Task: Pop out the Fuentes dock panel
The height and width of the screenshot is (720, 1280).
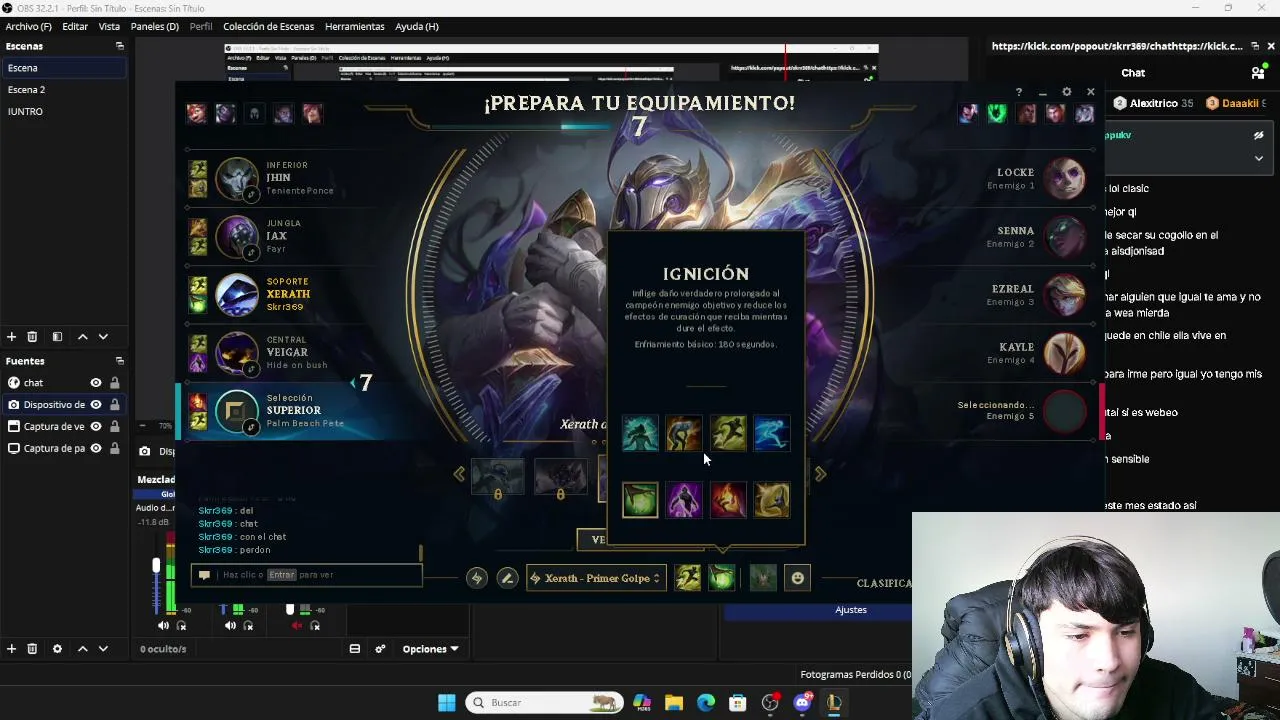Action: click(120, 361)
